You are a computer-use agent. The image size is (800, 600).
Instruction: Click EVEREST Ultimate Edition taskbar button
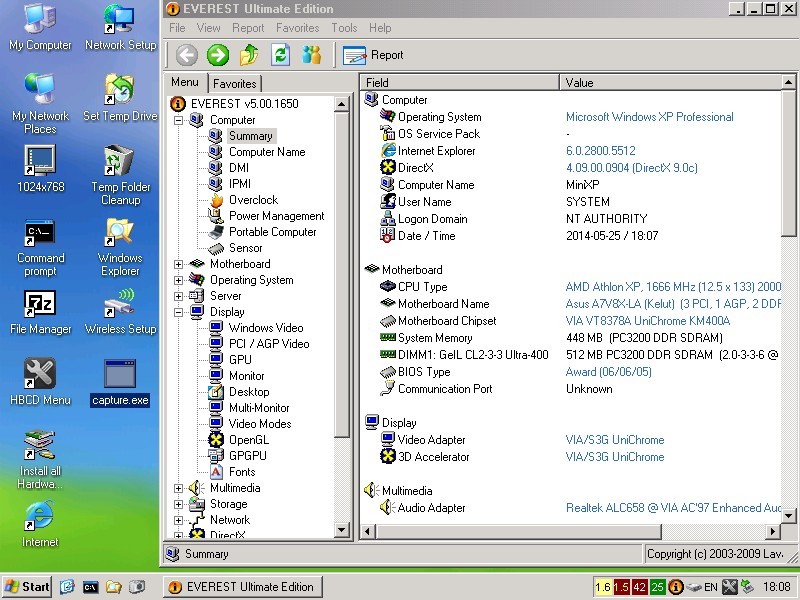[243, 587]
